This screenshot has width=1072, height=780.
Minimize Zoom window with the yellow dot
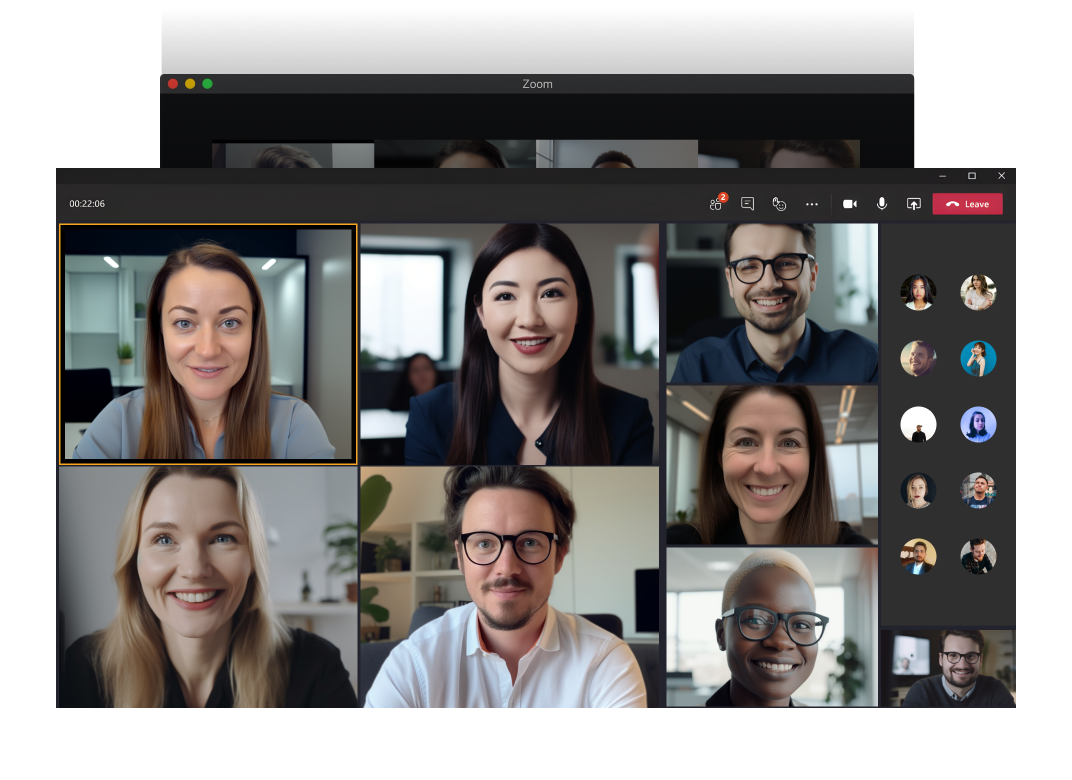[x=190, y=83]
